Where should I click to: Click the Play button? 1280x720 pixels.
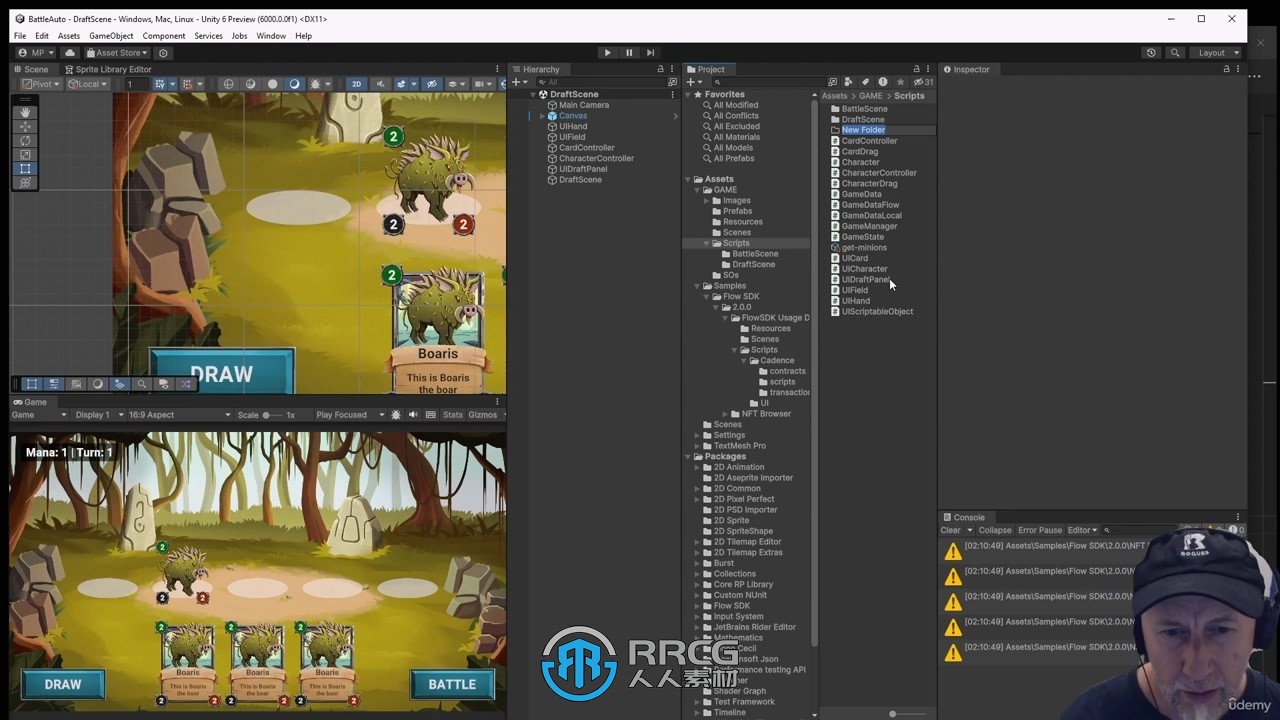point(607,52)
